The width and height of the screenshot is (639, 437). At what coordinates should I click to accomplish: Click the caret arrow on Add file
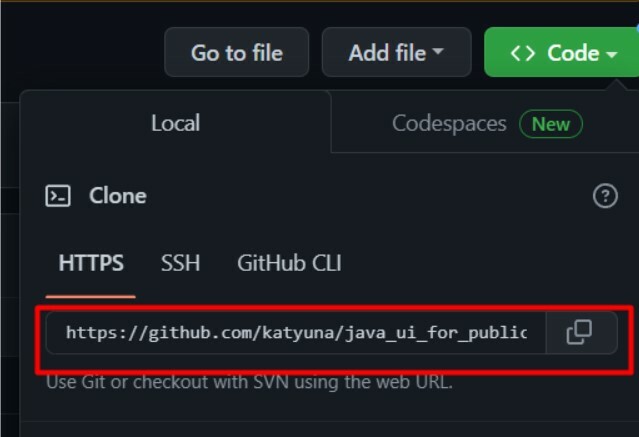pos(438,51)
